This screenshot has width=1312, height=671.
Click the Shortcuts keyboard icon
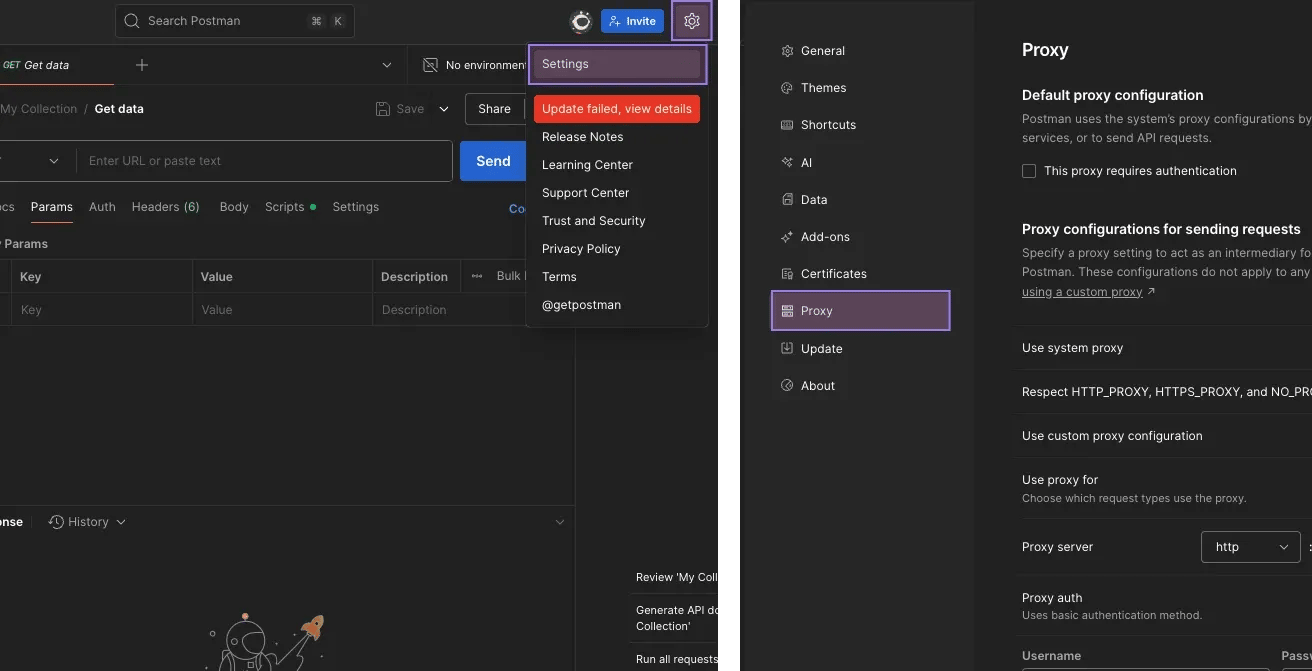[787, 125]
